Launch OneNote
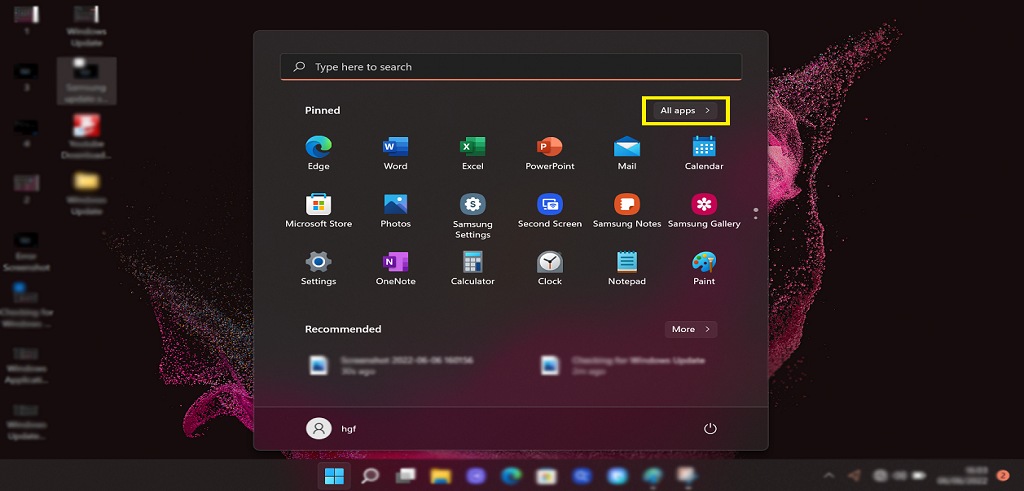The height and width of the screenshot is (491, 1024). click(395, 268)
